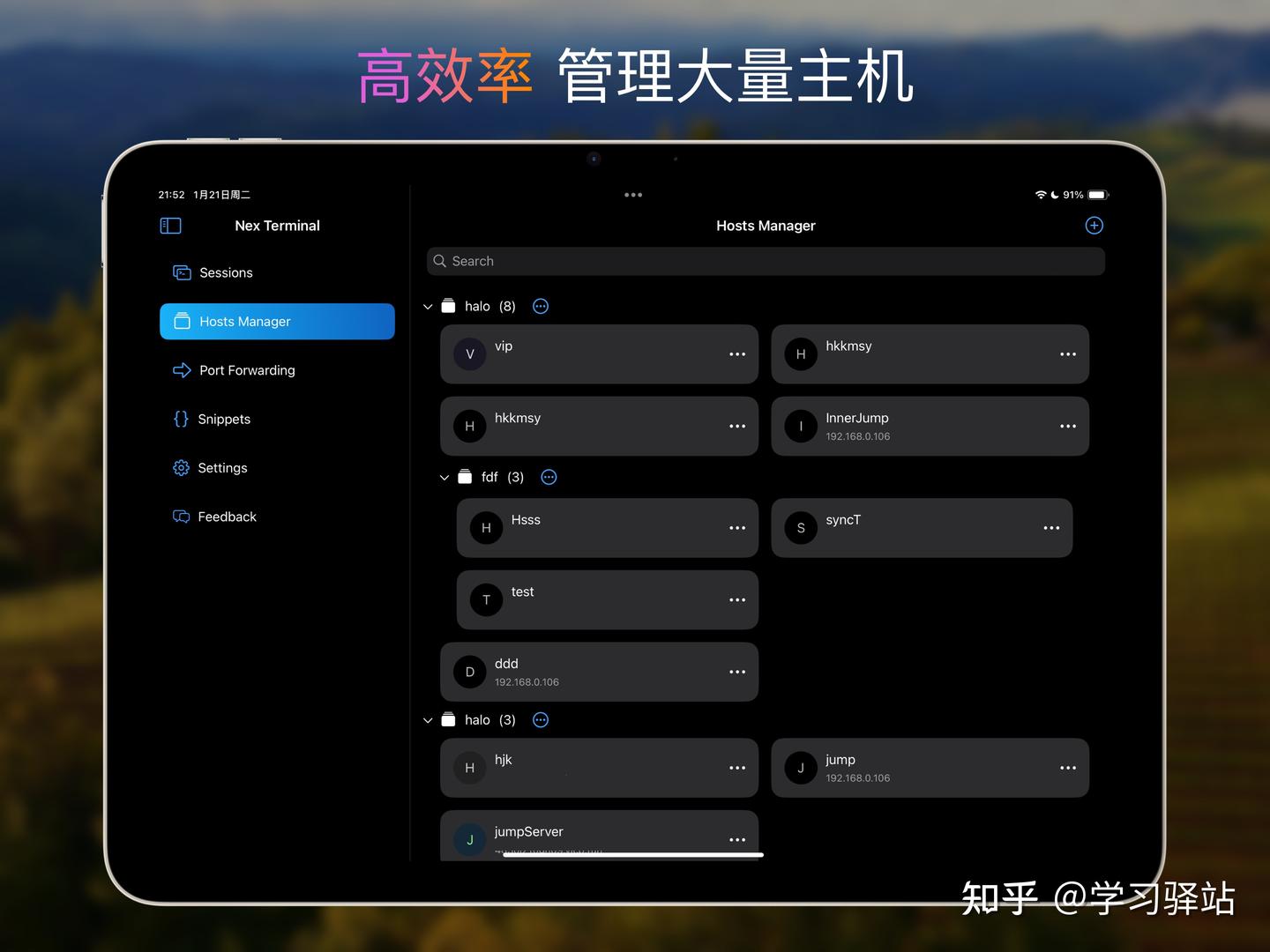Collapse the halo (8) host group
This screenshot has height=952, width=1270.
tap(428, 306)
